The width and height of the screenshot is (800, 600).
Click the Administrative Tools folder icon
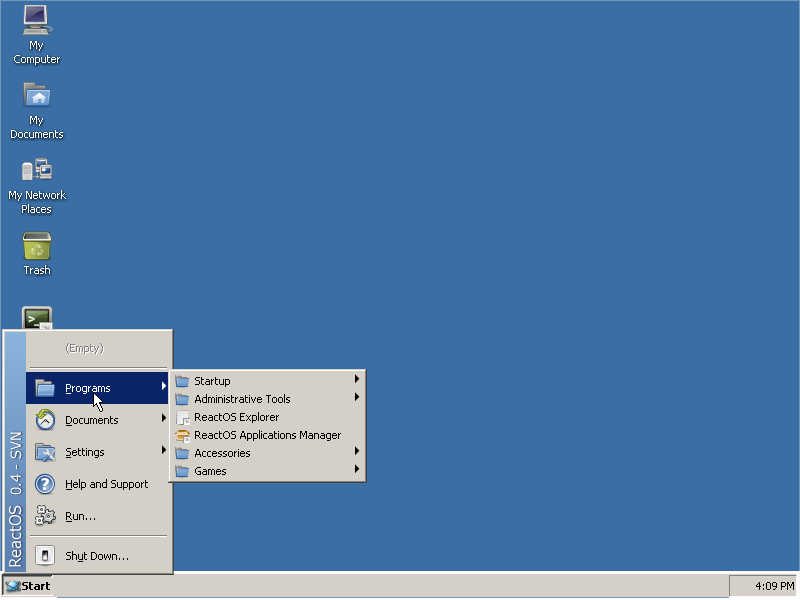[x=182, y=399]
